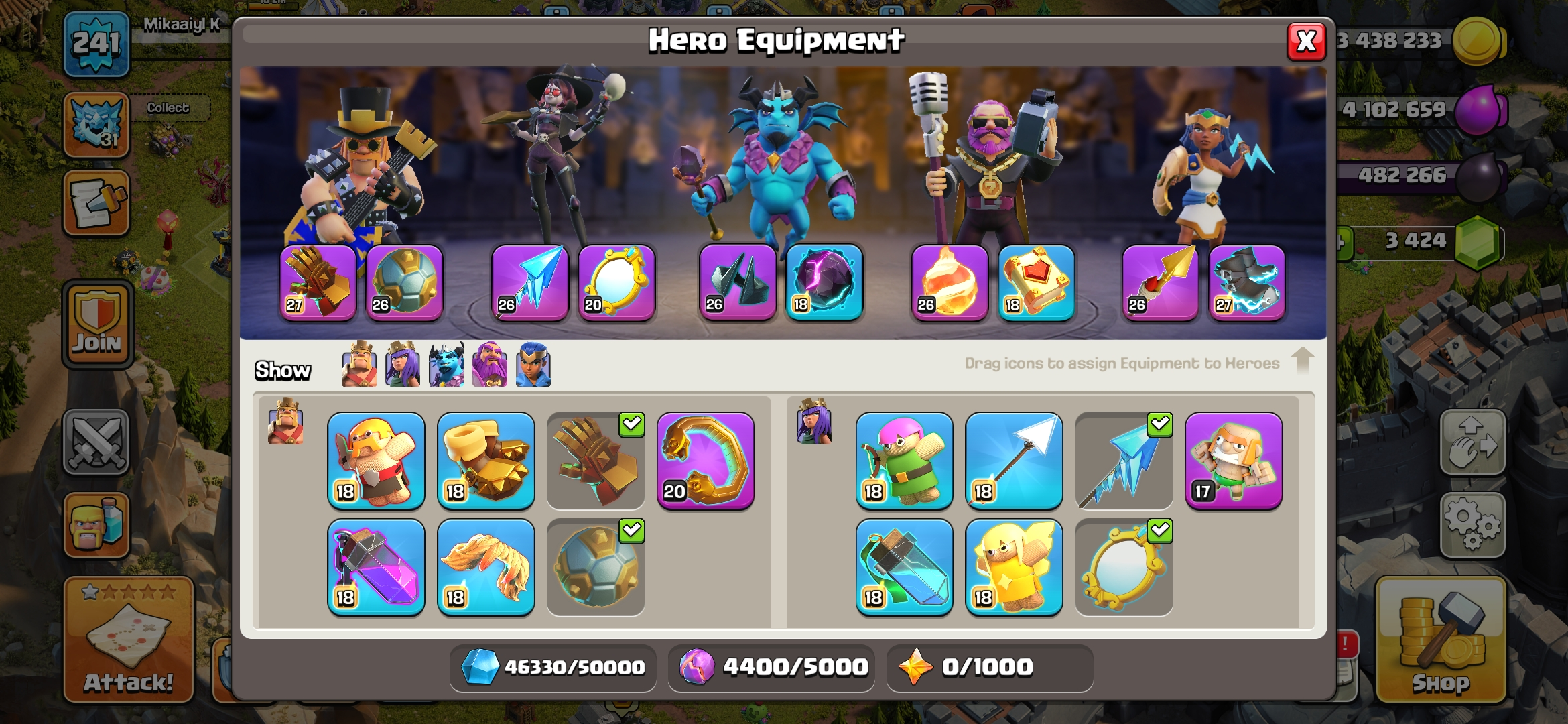The image size is (1568, 724).
Task: Tap the shiny ore 46330/50000 counter
Action: point(553,667)
